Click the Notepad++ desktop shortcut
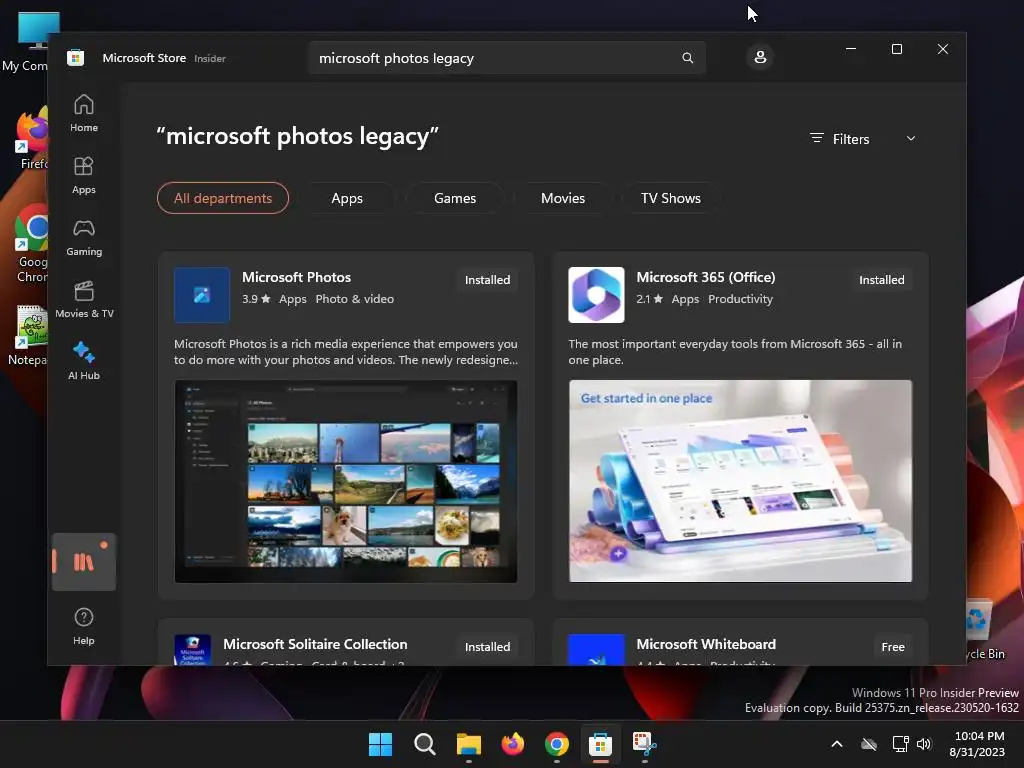 coord(29,336)
